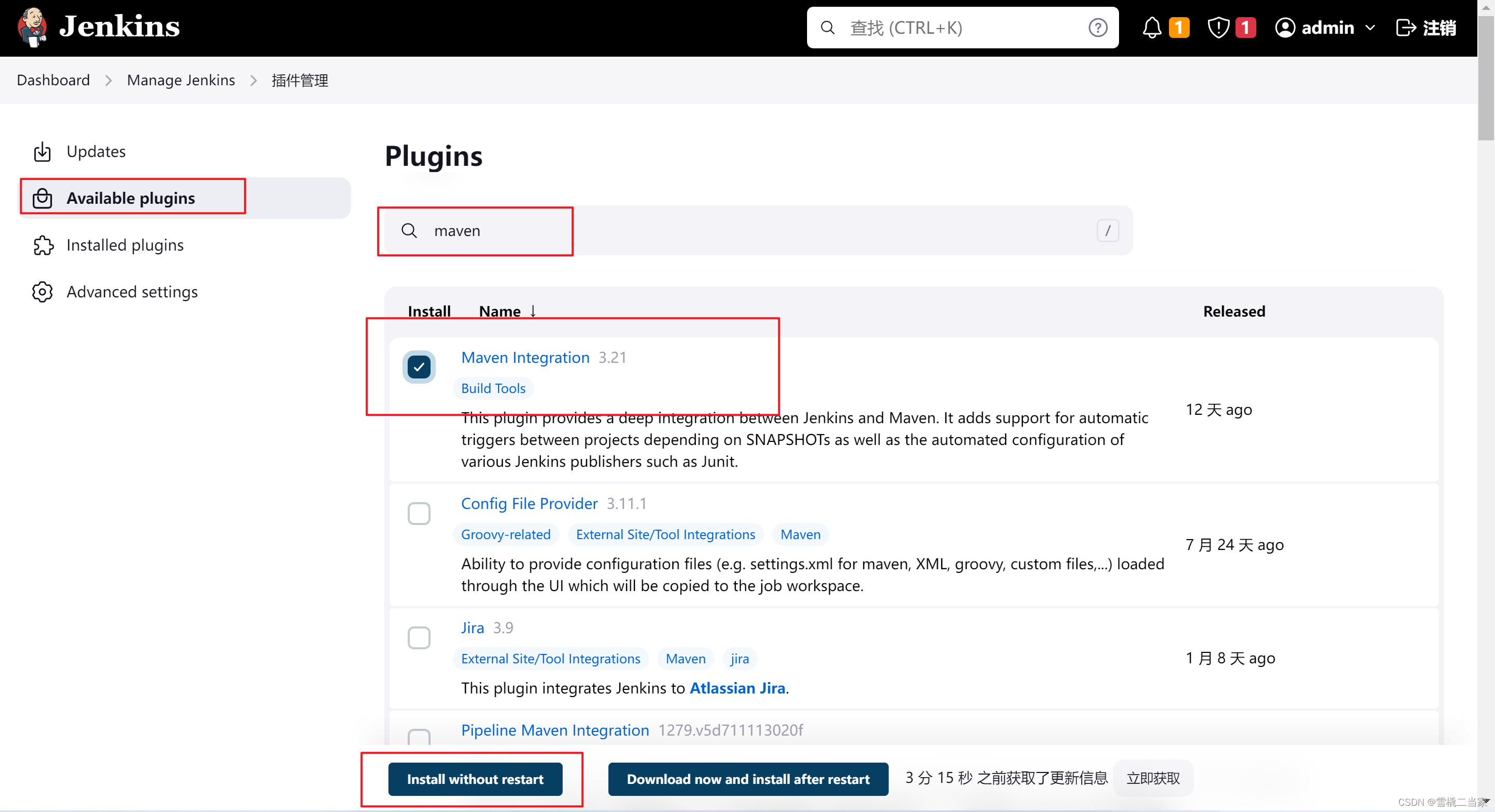
Task: Click the logout arrow icon
Action: click(1406, 28)
